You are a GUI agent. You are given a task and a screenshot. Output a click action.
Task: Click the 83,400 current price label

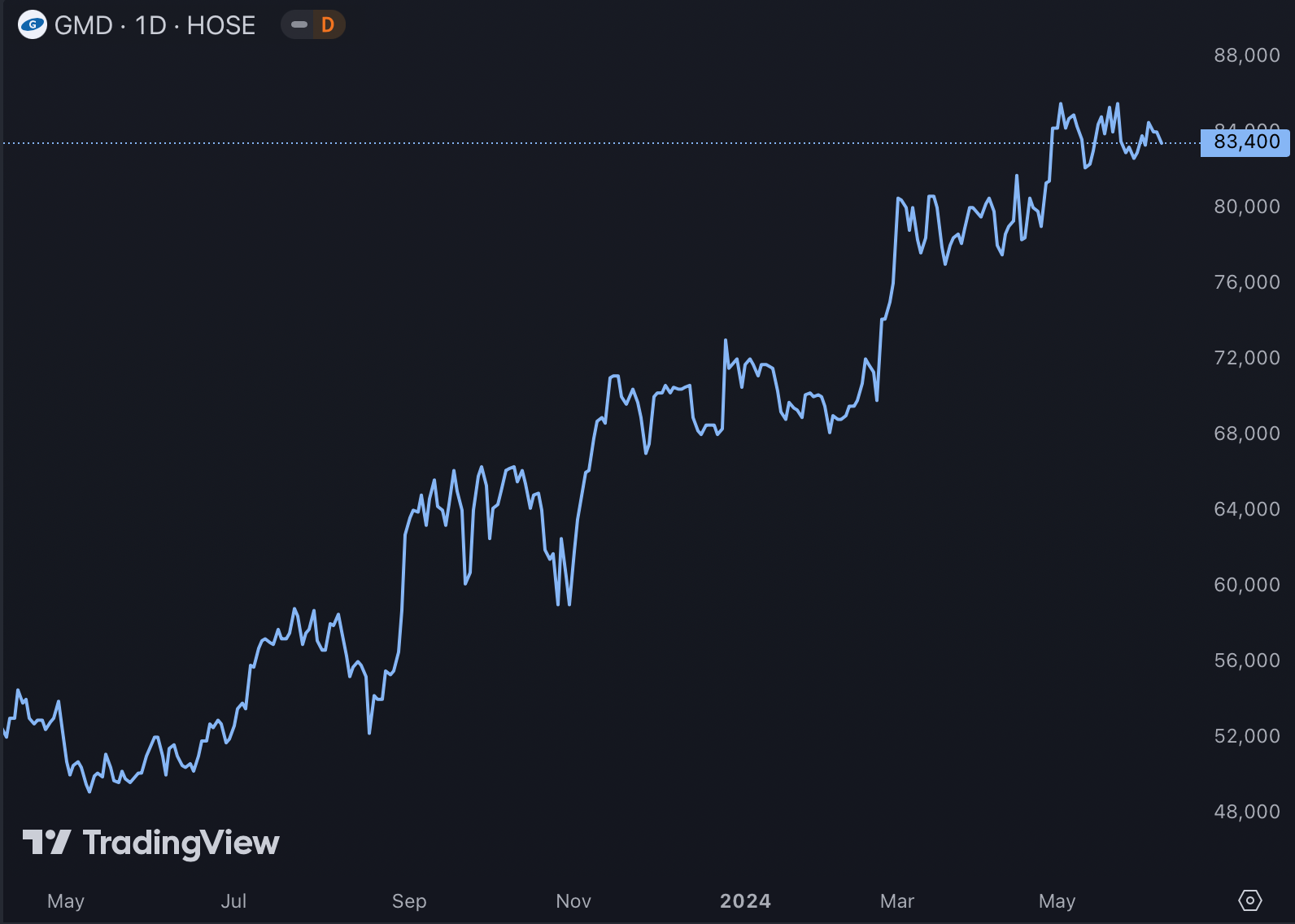point(1245,142)
